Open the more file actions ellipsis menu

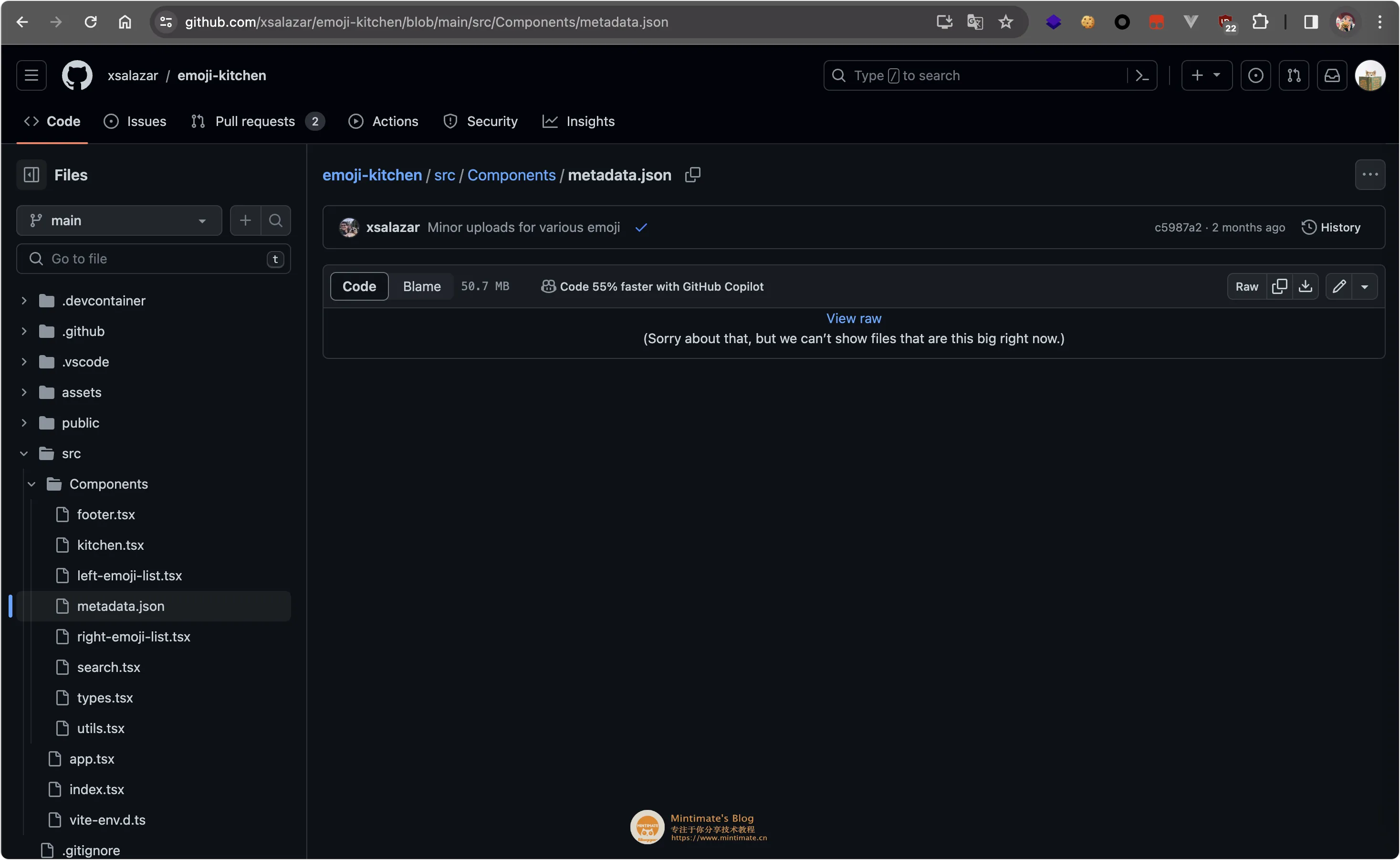pyautogui.click(x=1370, y=175)
